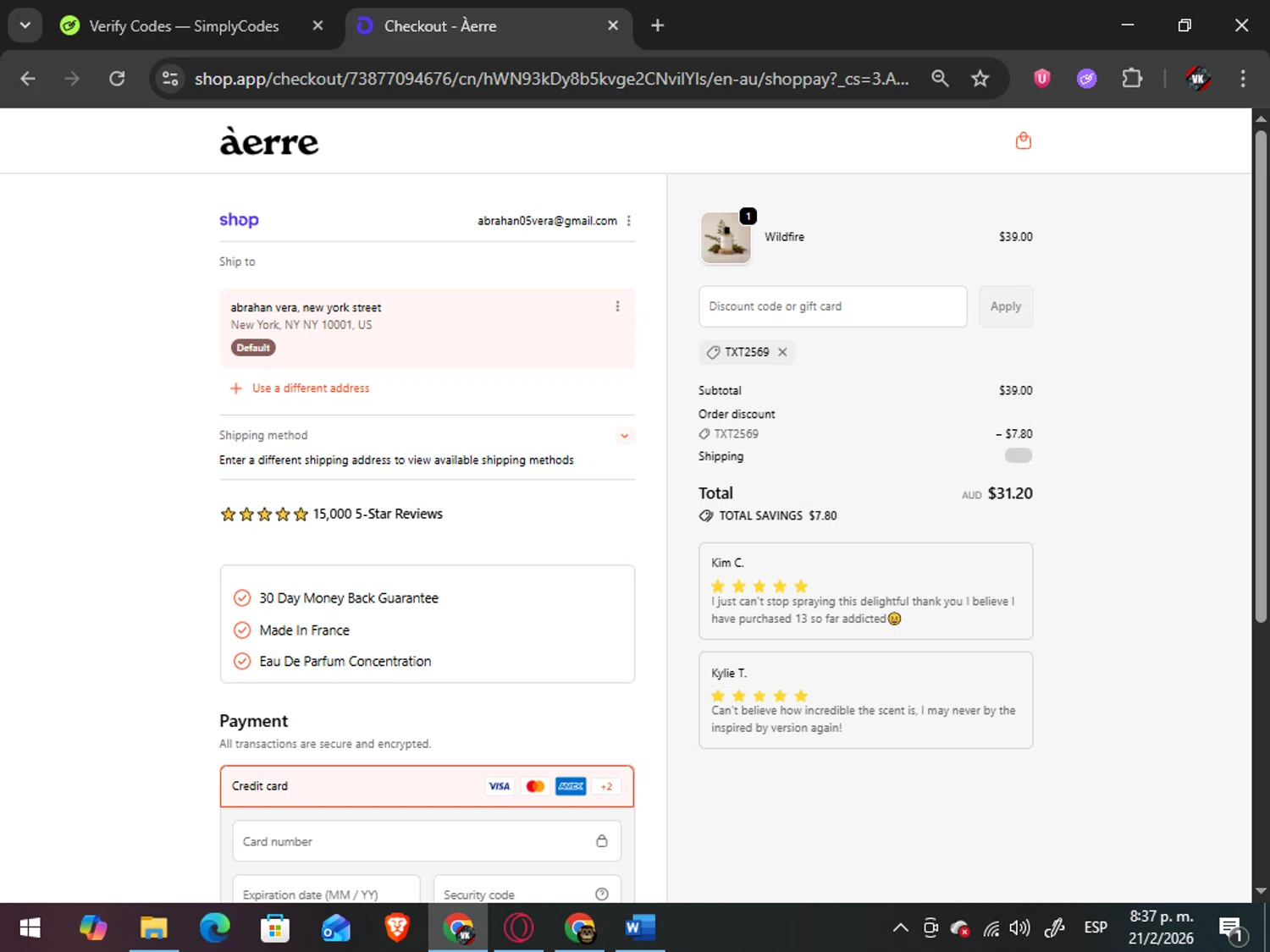Open Outlook from the taskbar
The height and width of the screenshot is (952, 1270).
tap(336, 928)
